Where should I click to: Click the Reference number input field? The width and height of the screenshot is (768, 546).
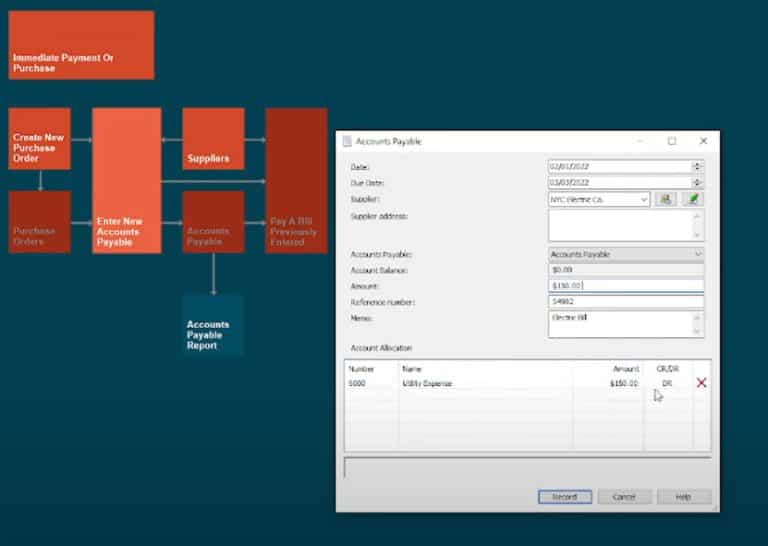coord(625,302)
